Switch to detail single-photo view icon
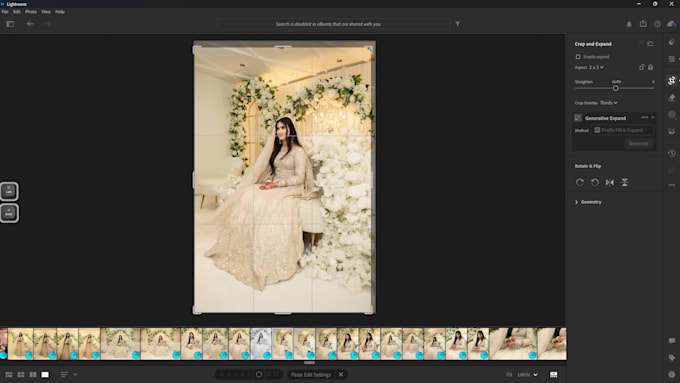The image size is (680, 383). pyautogui.click(x=45, y=374)
